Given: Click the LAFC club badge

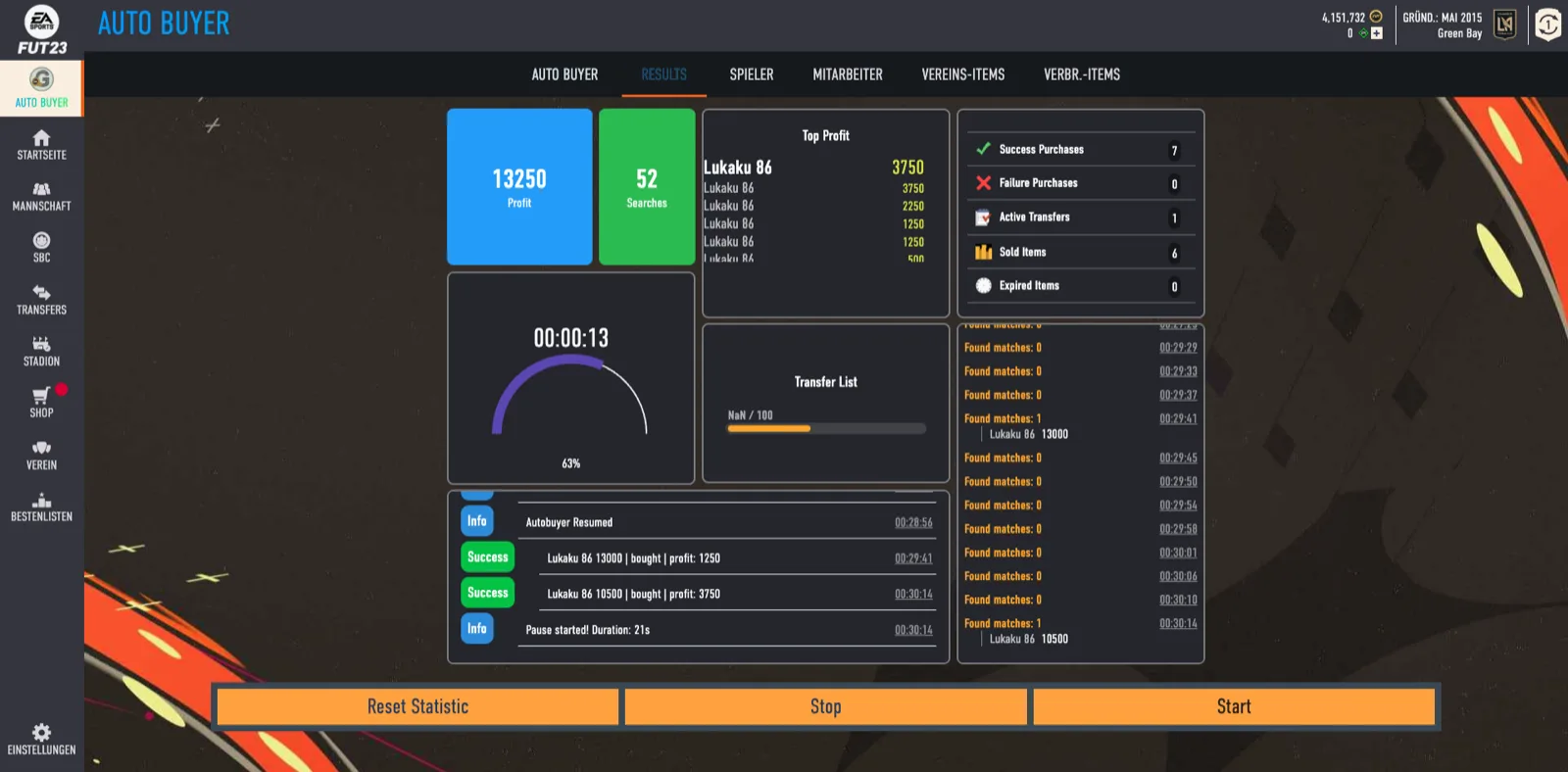Looking at the screenshot, I should point(1505,24).
